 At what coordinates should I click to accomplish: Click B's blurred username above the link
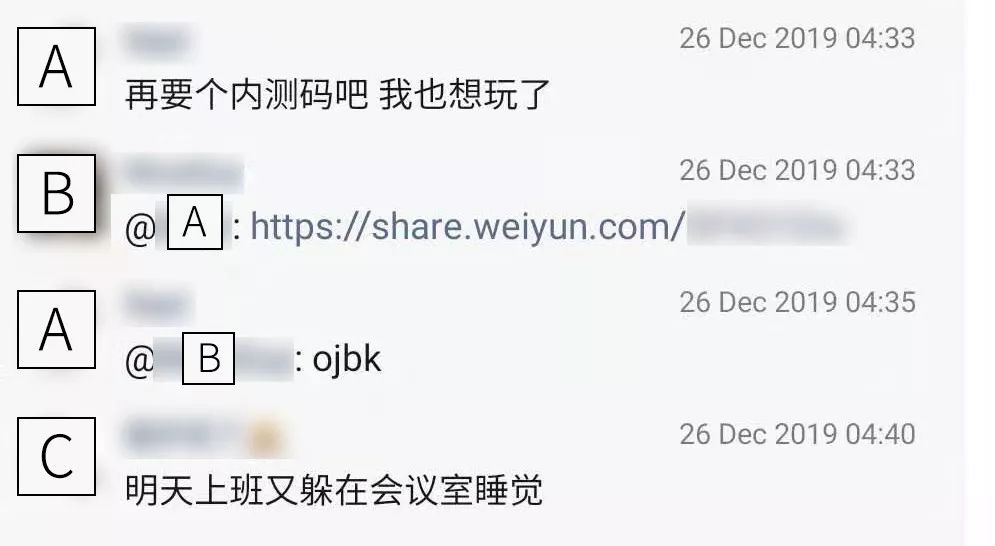click(x=184, y=173)
